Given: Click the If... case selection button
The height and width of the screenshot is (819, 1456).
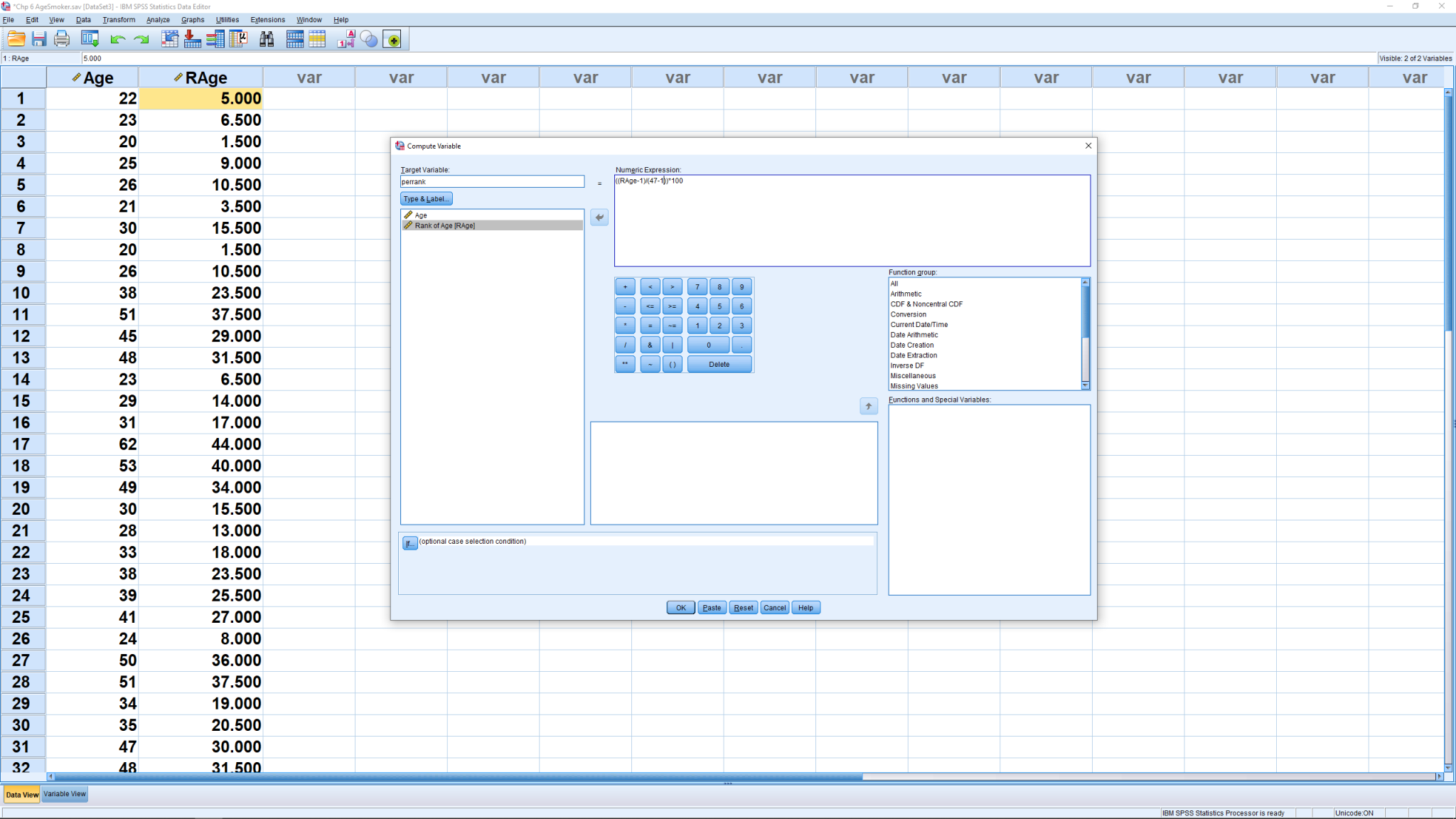Looking at the screenshot, I should coord(409,544).
